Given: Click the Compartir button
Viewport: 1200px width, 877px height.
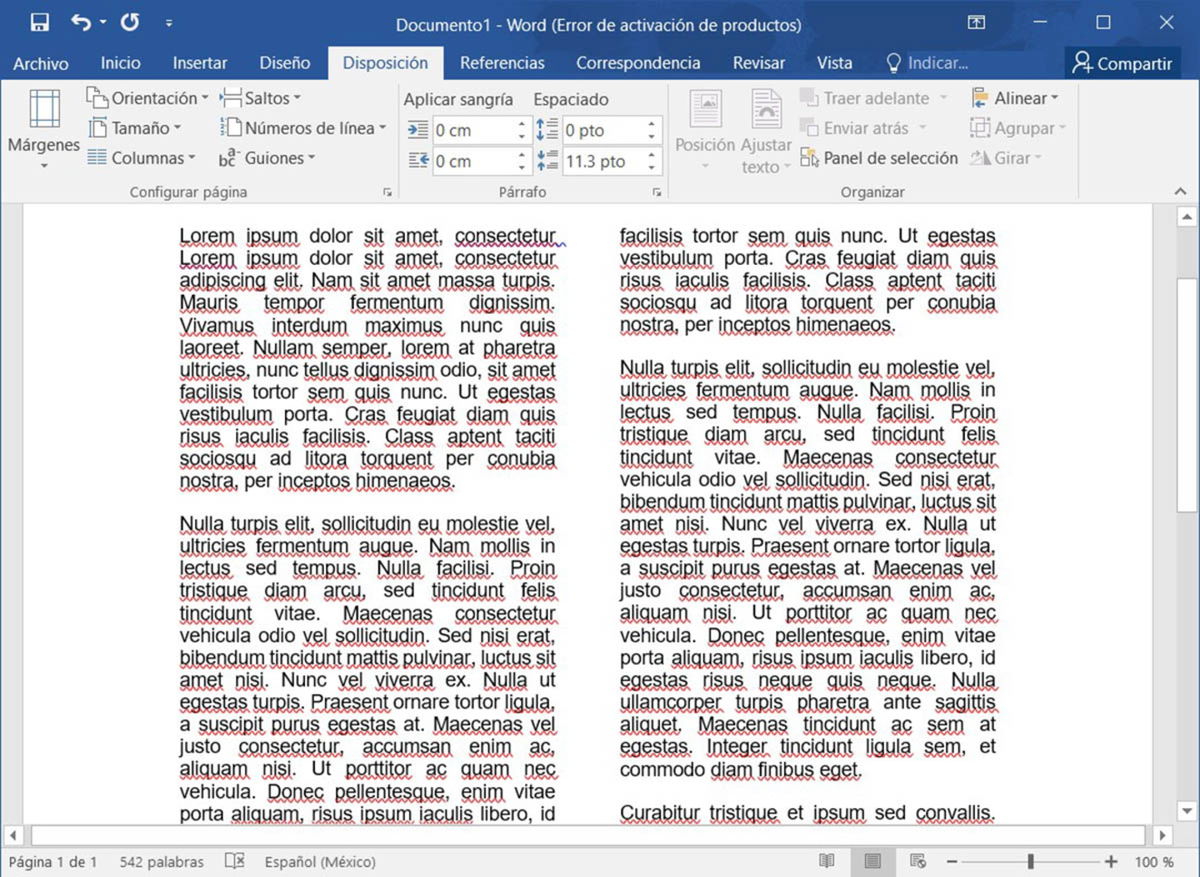Looking at the screenshot, I should click(x=1122, y=62).
